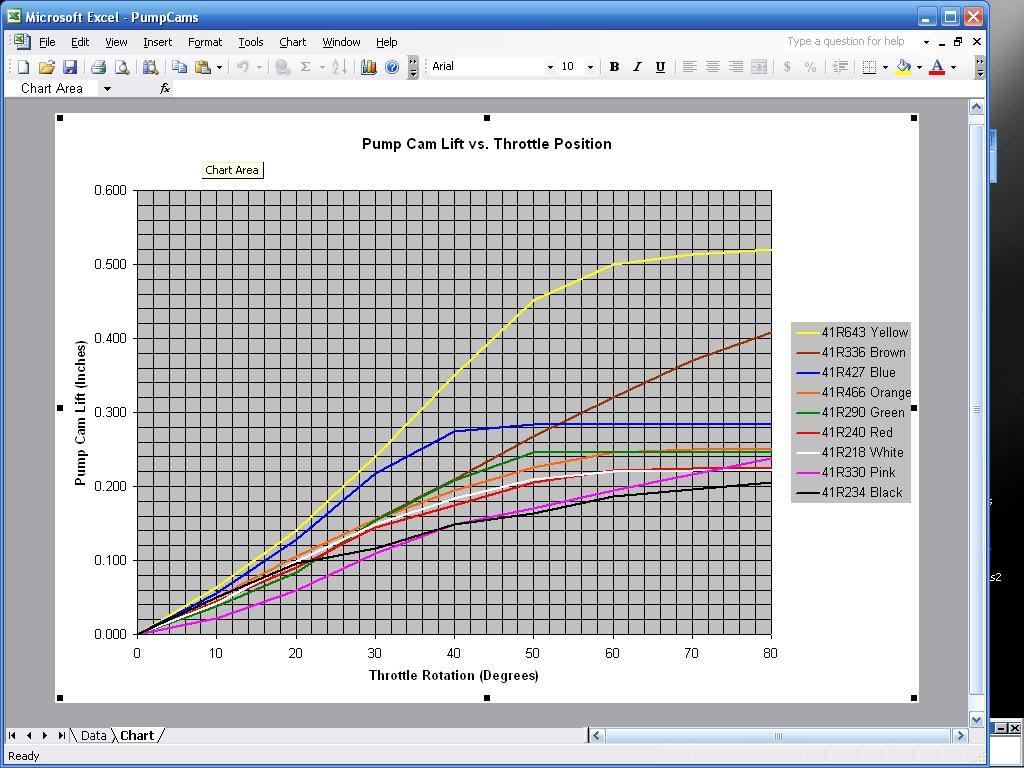Click the Copy icon in the toolbar

[x=179, y=67]
